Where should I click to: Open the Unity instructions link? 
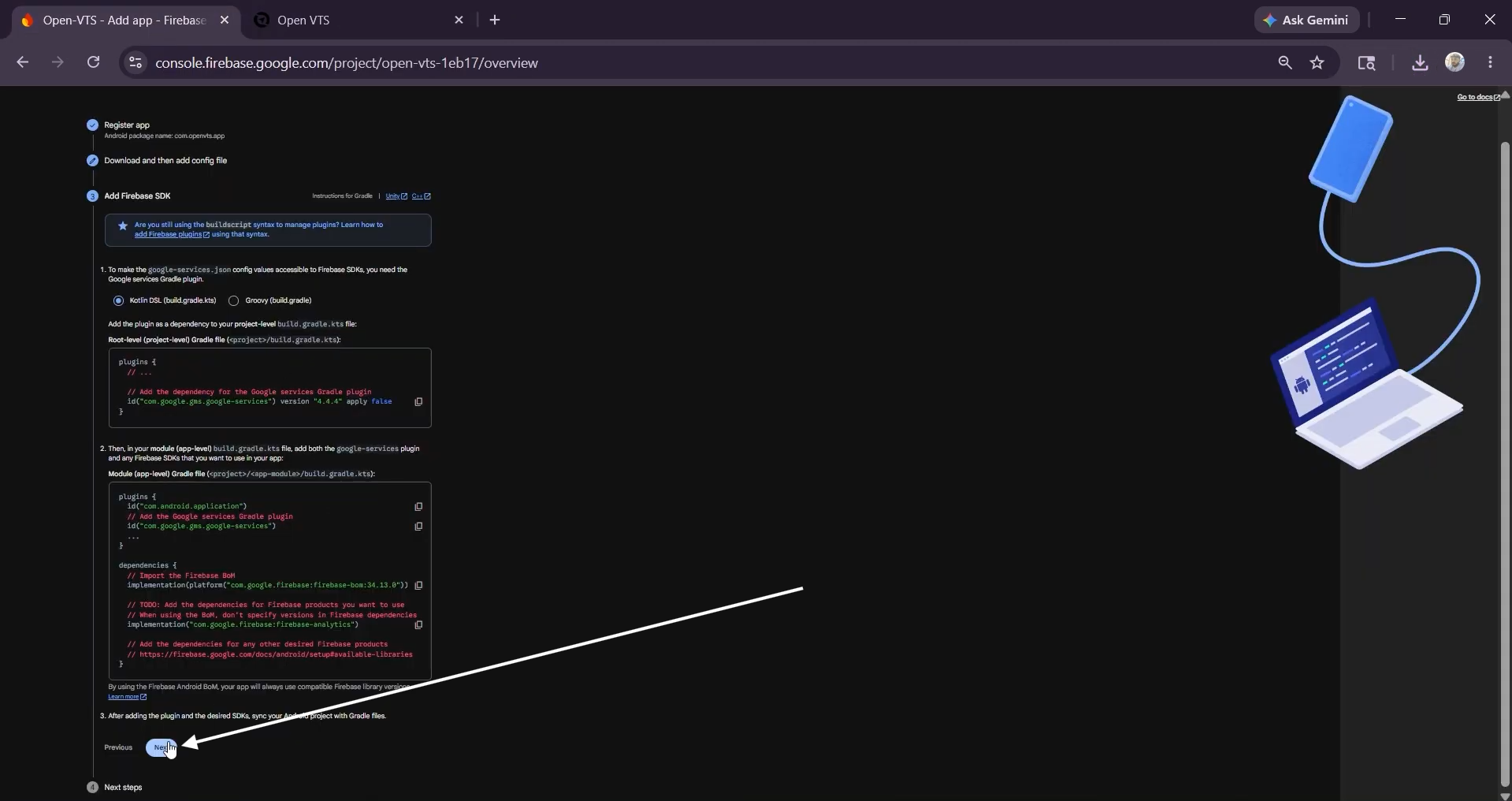pos(396,196)
